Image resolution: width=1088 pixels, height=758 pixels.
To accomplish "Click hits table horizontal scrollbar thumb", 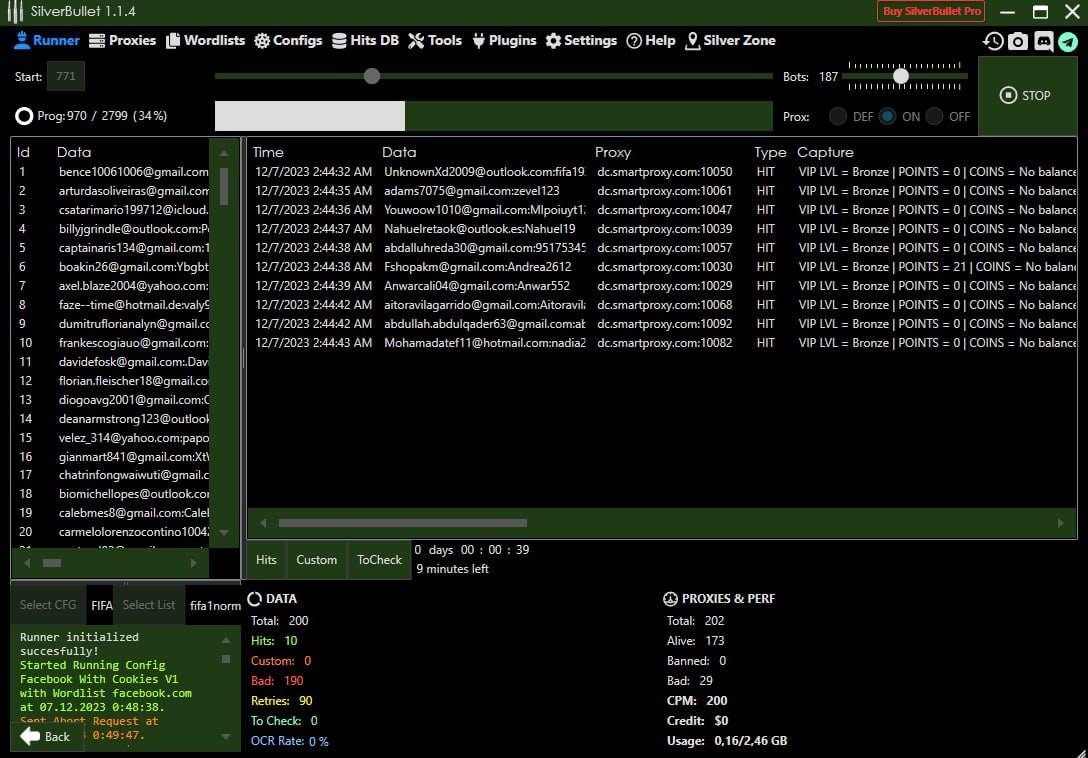I will point(402,523).
